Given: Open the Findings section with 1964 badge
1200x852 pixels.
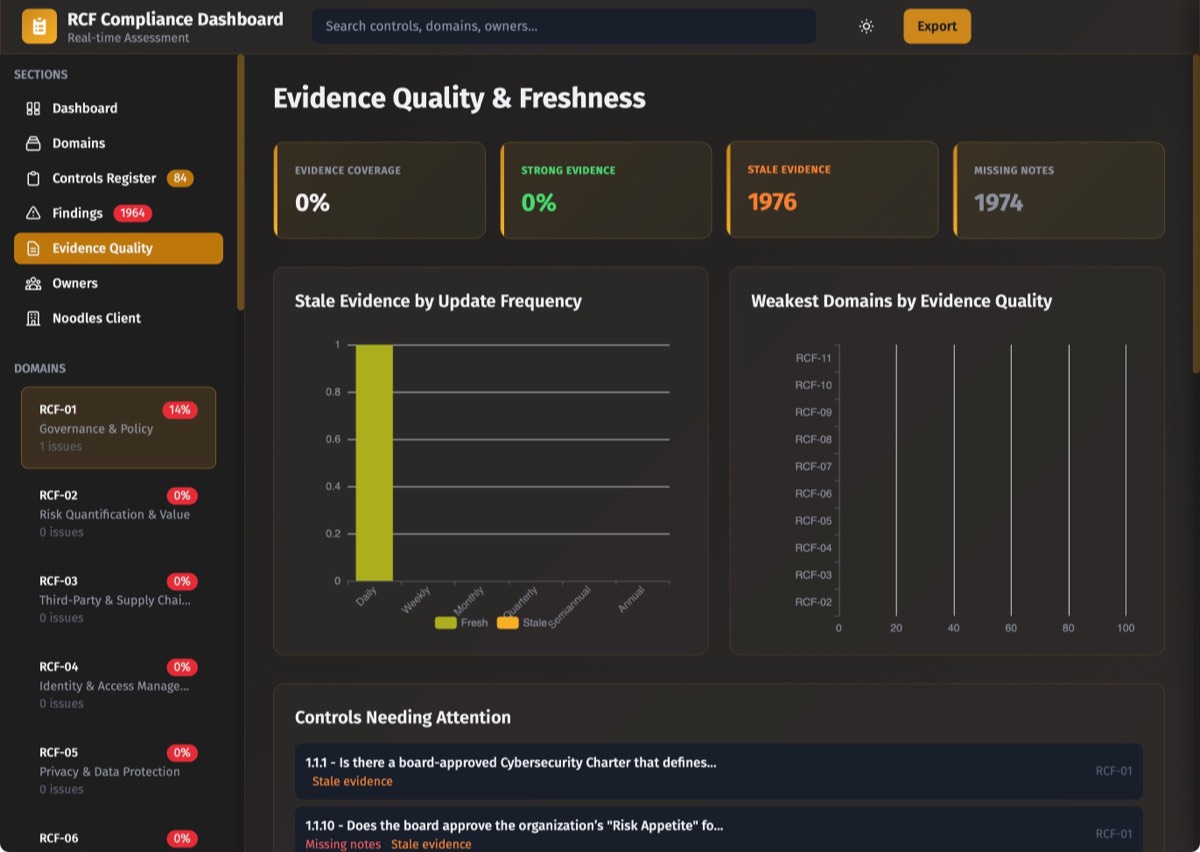Looking at the screenshot, I should [78, 213].
